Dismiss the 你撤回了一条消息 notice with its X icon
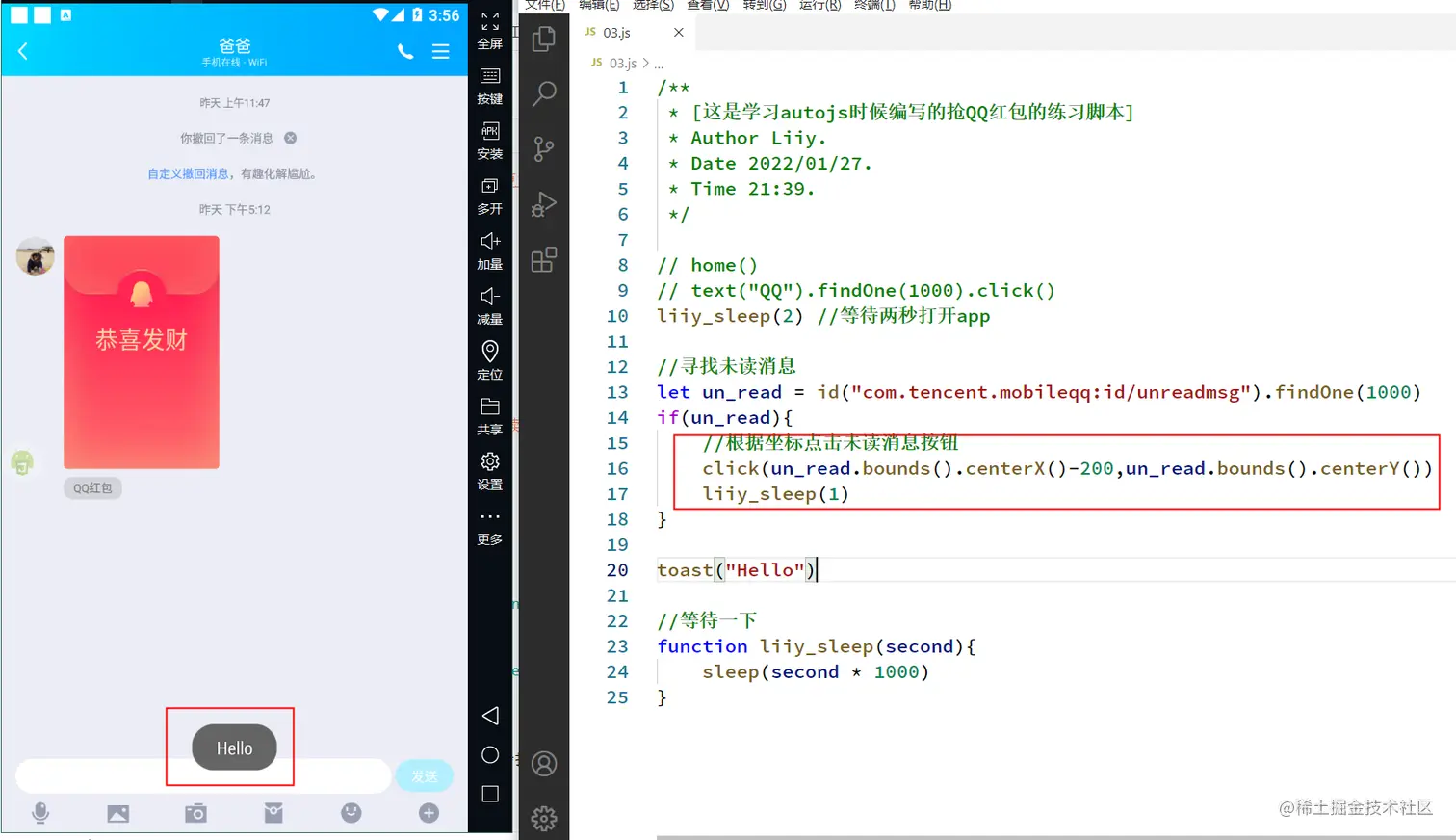This screenshot has height=840, width=1456. [x=290, y=138]
